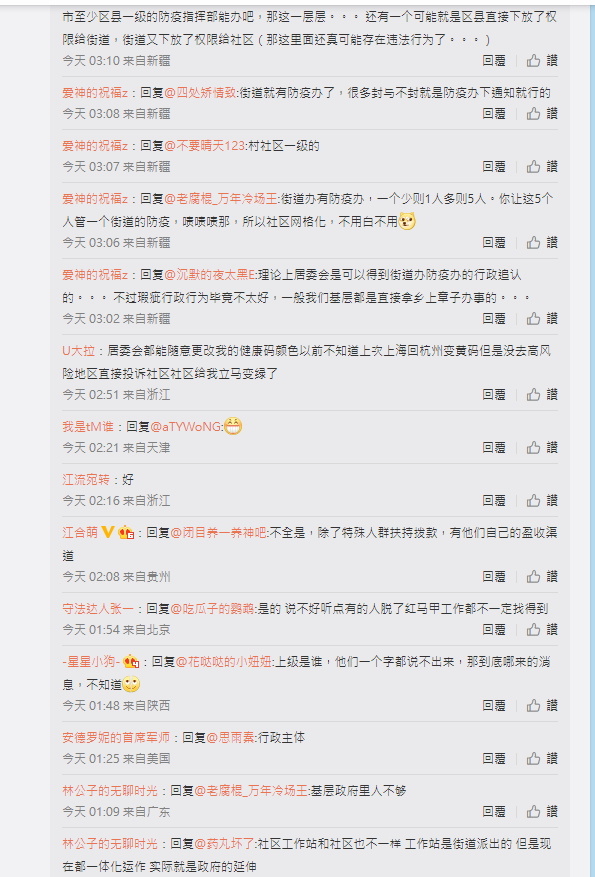This screenshot has width=595, height=877.
Task: Open 江流宛转's profile link
Action: 86,479
